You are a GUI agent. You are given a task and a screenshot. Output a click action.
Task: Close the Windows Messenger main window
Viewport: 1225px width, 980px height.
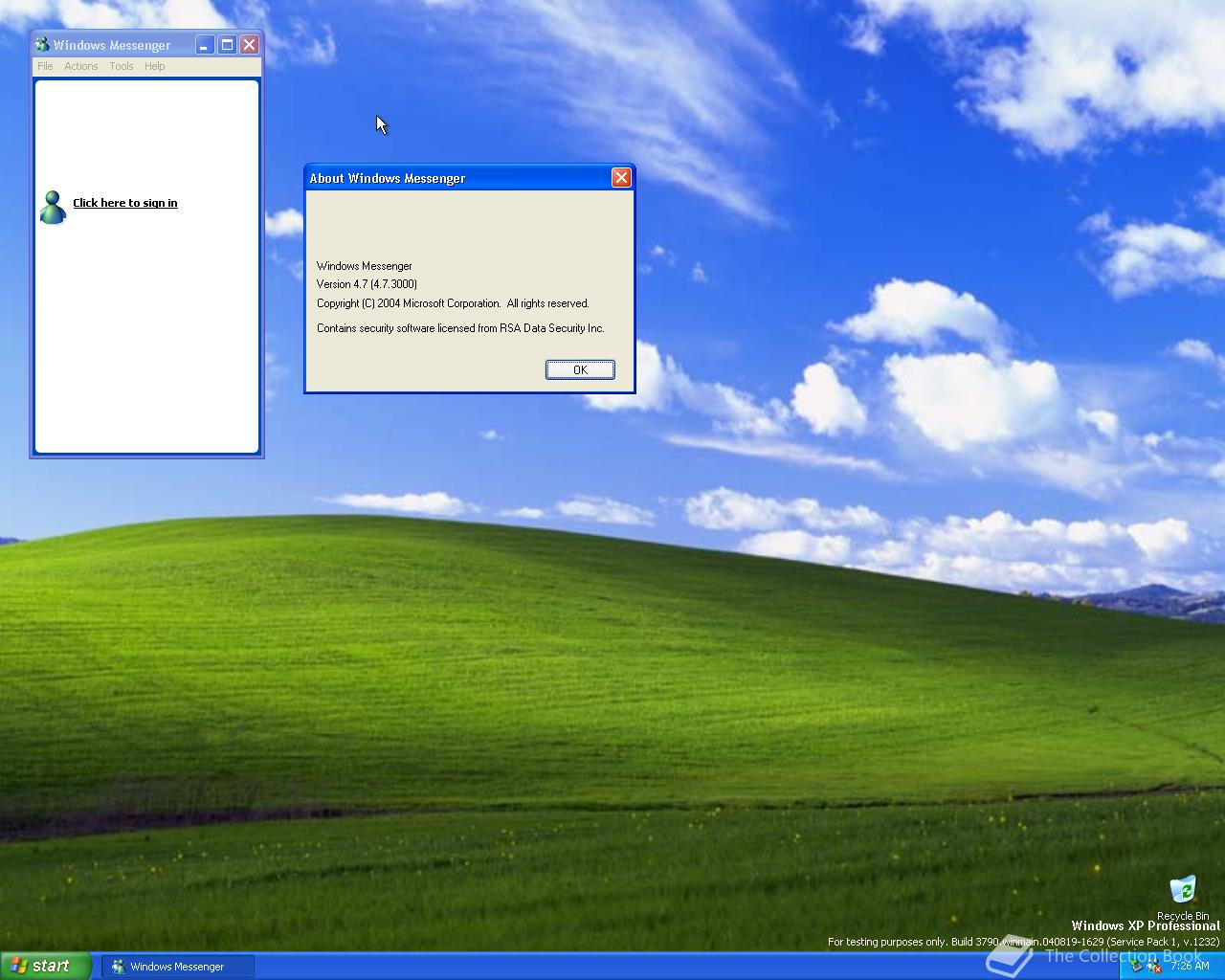(x=249, y=44)
